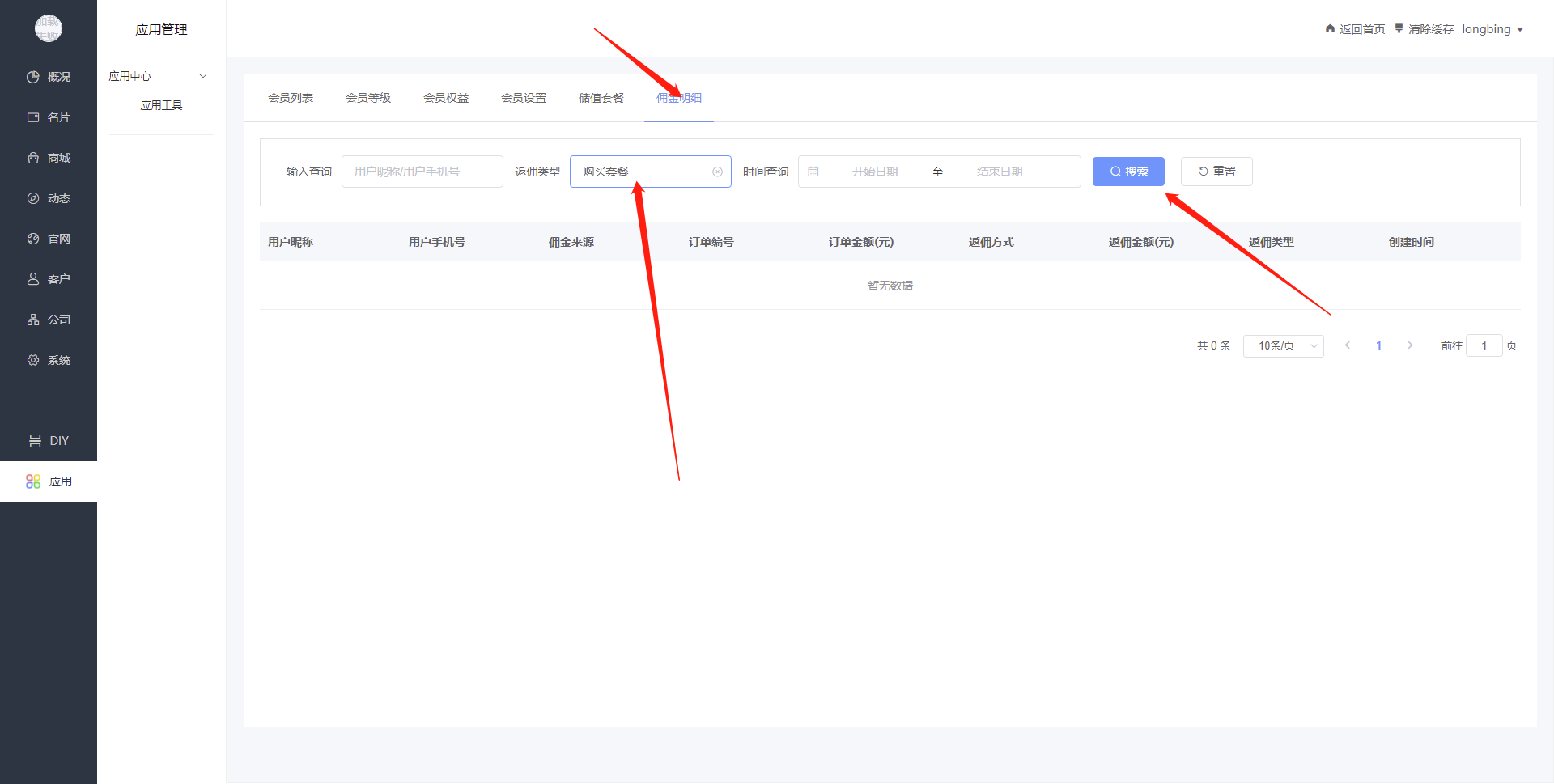Image resolution: width=1554 pixels, height=784 pixels.
Task: Click the 返回首页 link
Action: pos(1362,29)
